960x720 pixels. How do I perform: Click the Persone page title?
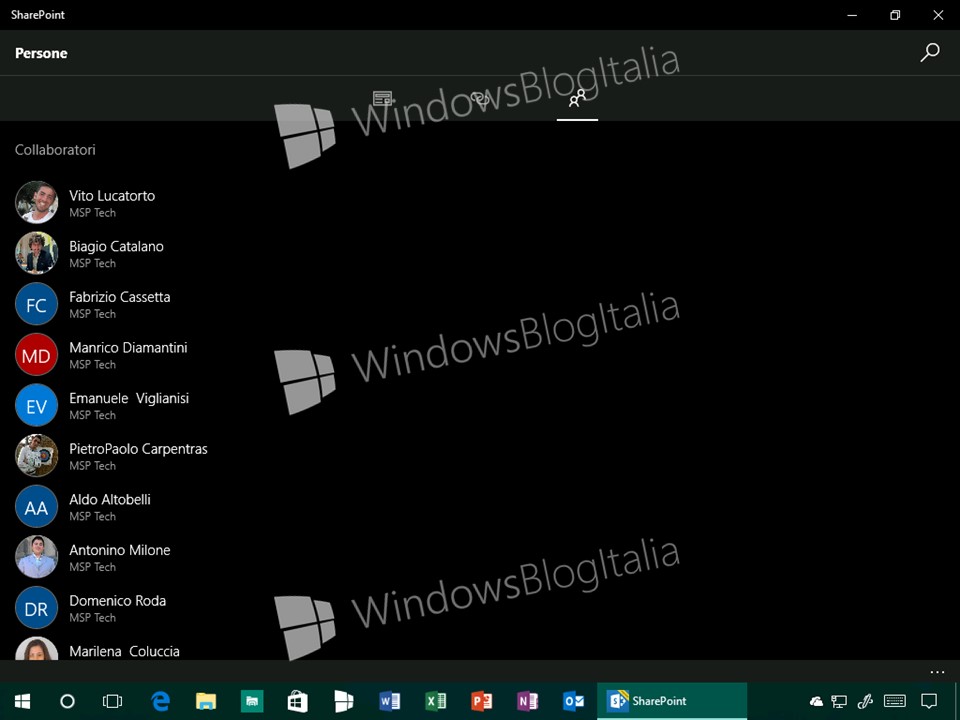coord(41,53)
